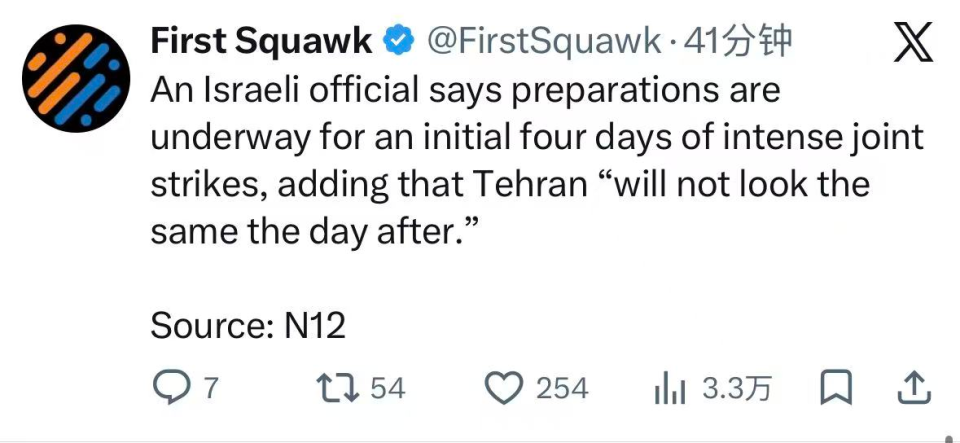Open the @FirstSquawk handle link

click(543, 41)
